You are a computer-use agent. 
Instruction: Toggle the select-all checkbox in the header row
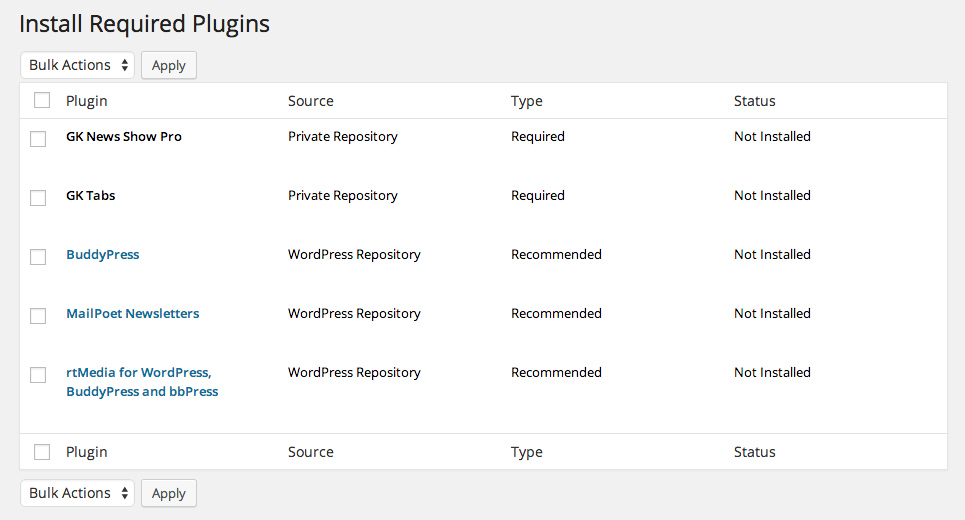click(x=42, y=100)
